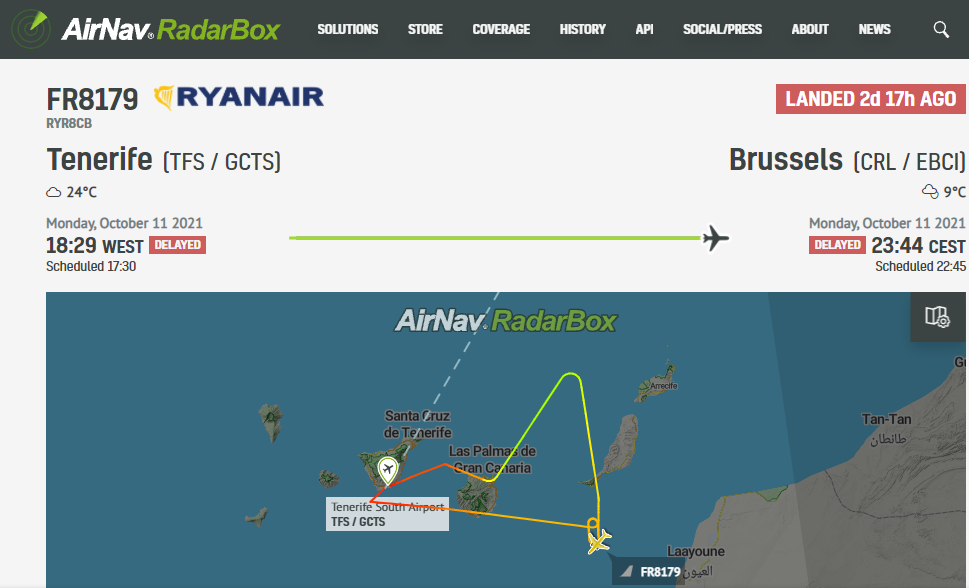This screenshot has width=969, height=588.
Task: Go to the COVERAGE page
Action: pyautogui.click(x=501, y=30)
